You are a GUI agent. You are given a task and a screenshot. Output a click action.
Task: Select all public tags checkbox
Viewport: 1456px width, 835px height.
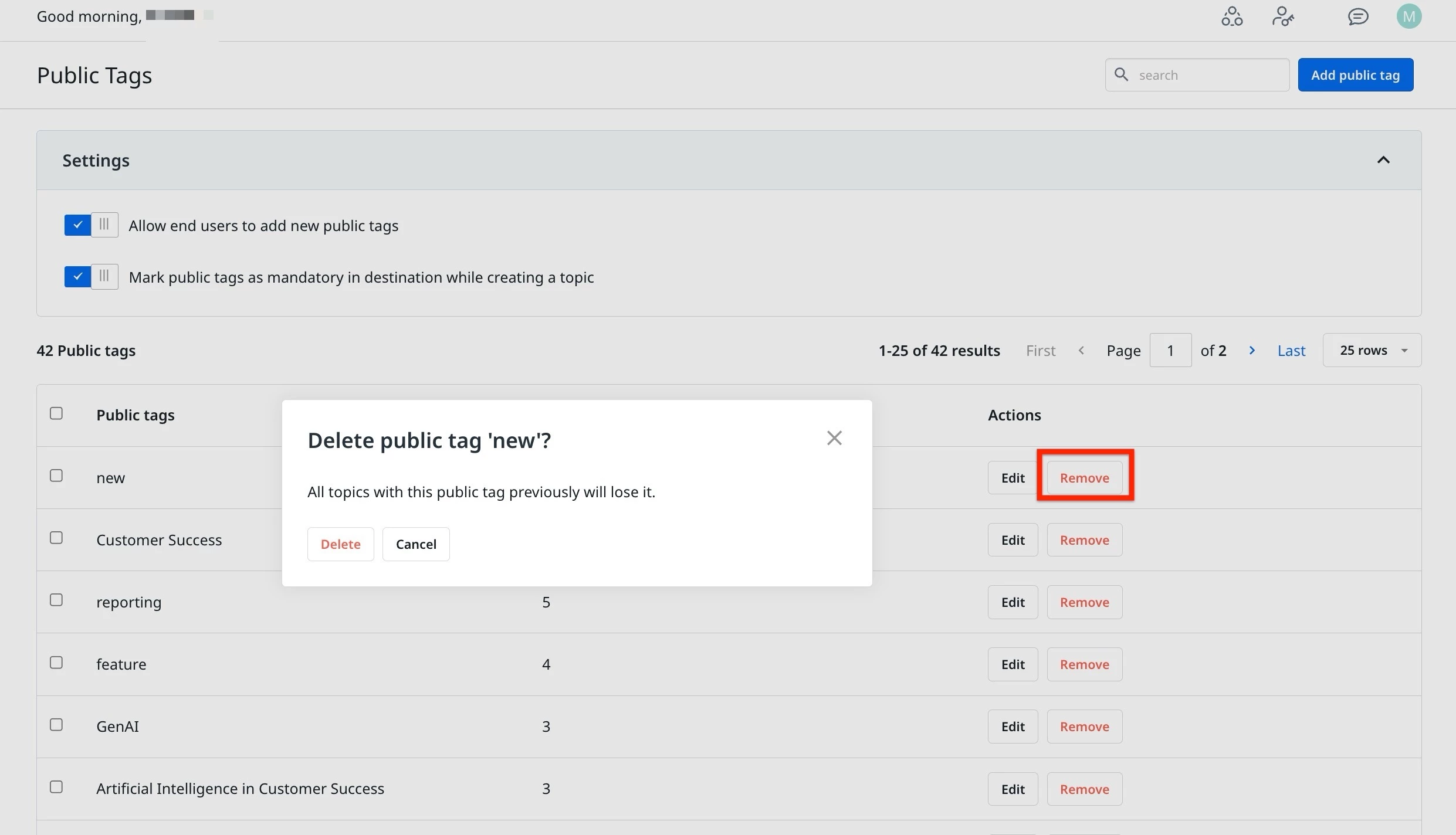(56, 413)
